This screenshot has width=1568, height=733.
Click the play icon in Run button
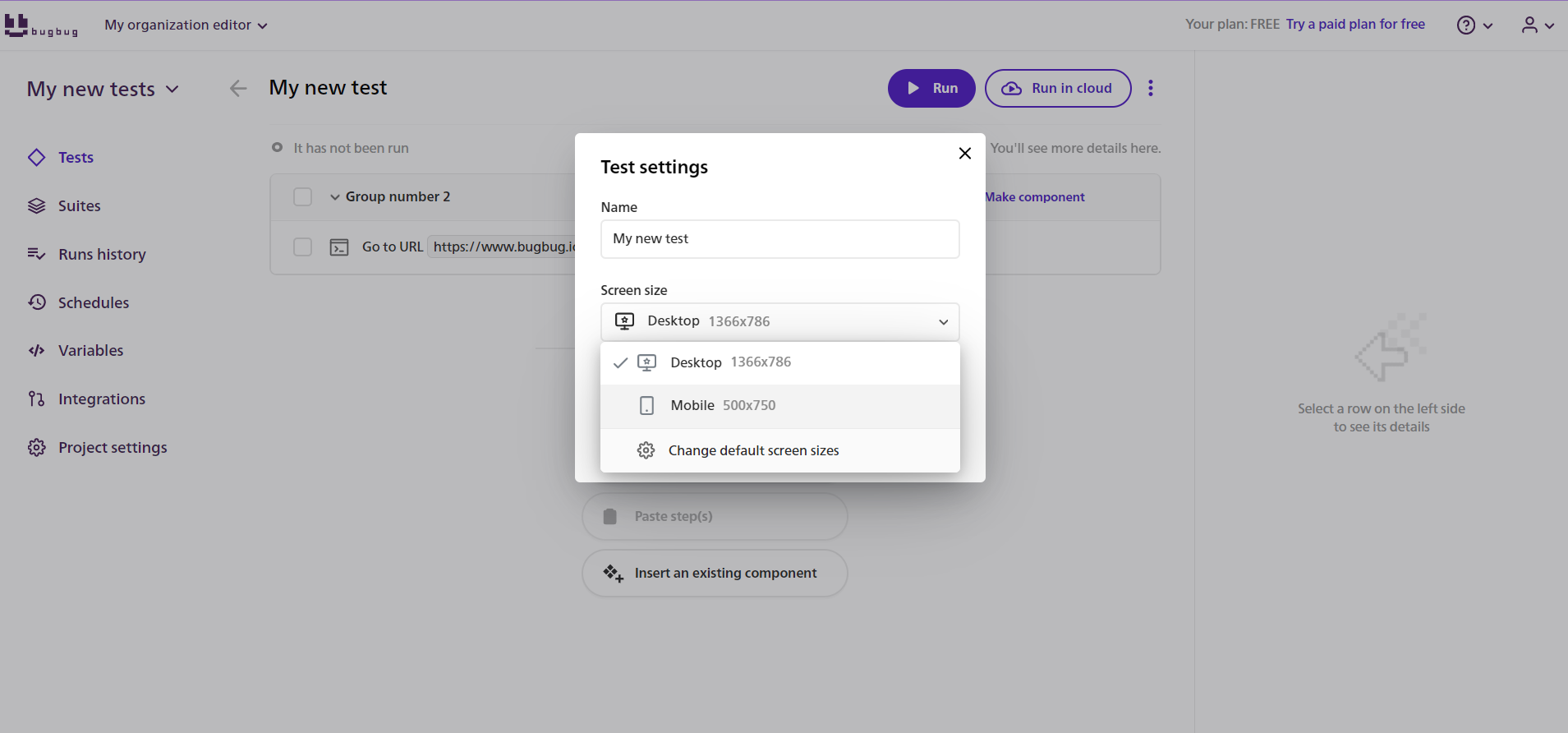point(913,88)
